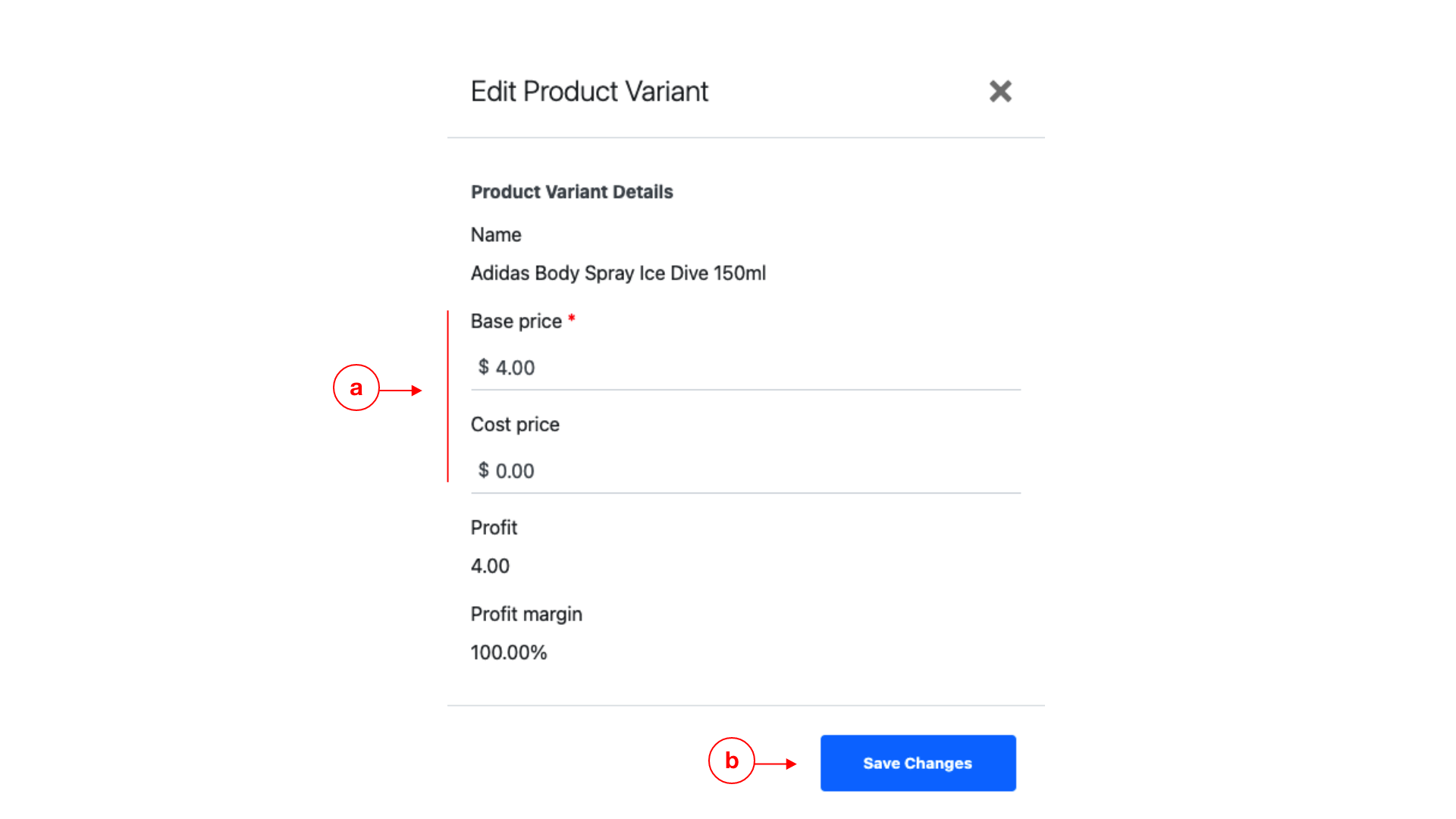1456x819 pixels.
Task: Click the red required asterisk by Base price
Action: pos(571,318)
